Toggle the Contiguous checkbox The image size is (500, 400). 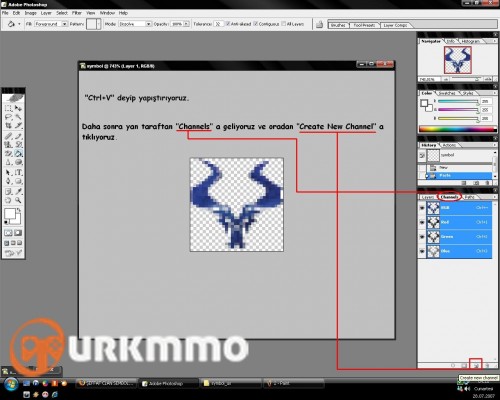[x=256, y=24]
